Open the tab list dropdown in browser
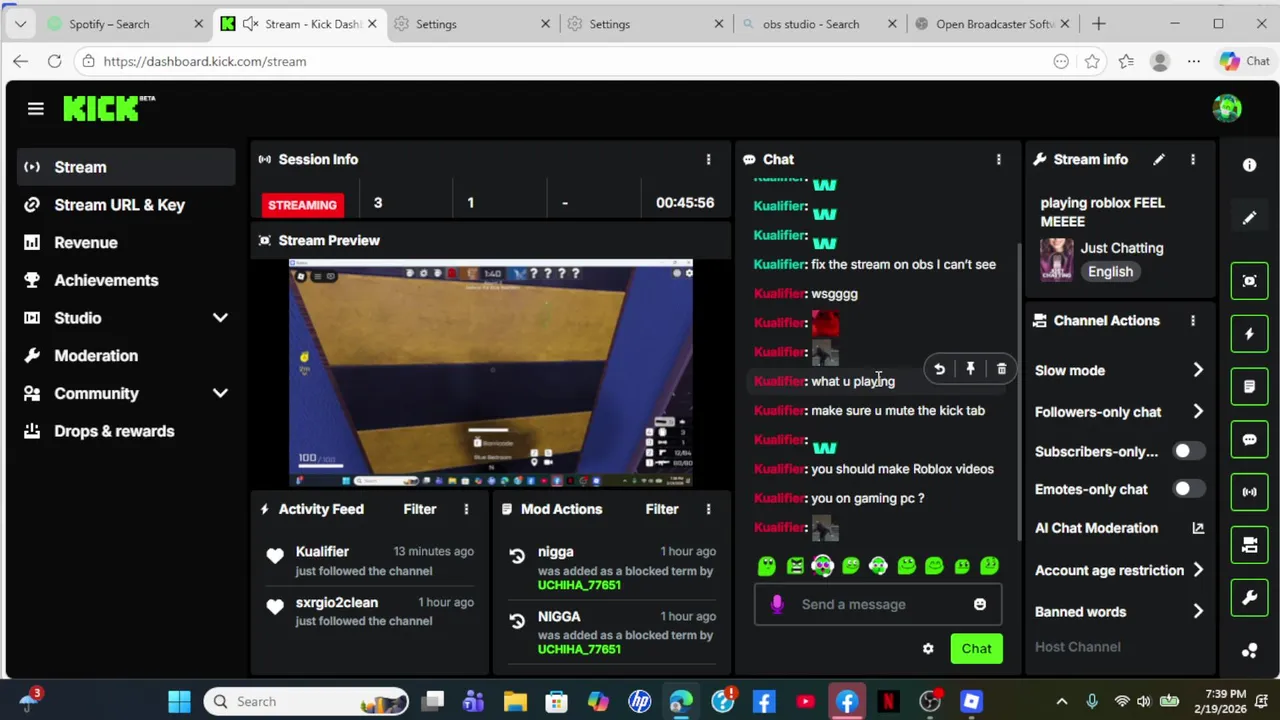This screenshot has width=1280, height=720. click(20, 24)
